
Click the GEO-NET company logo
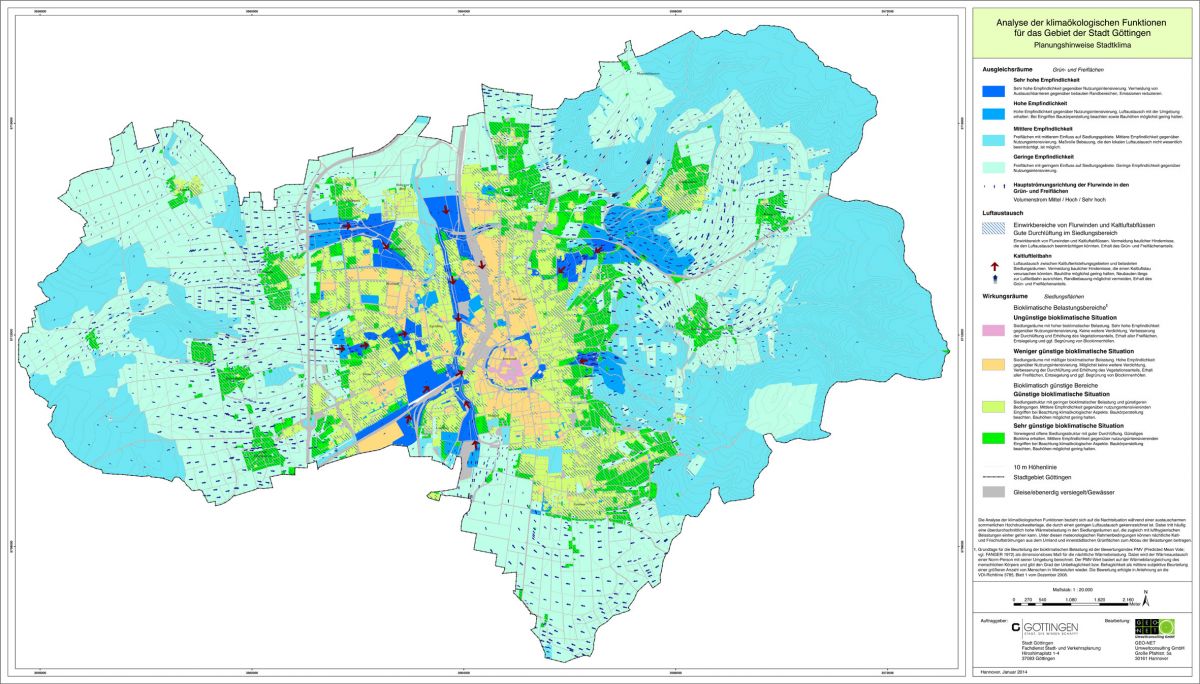pyautogui.click(x=1155, y=629)
